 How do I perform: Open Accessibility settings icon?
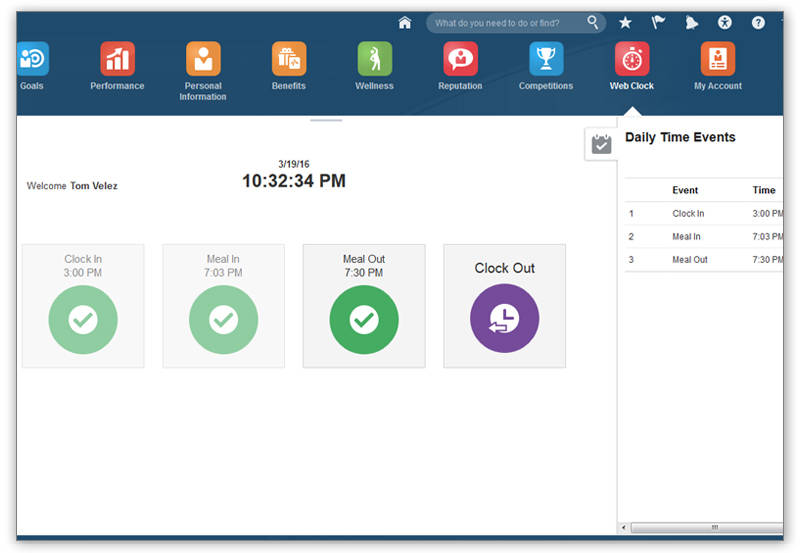coord(725,23)
